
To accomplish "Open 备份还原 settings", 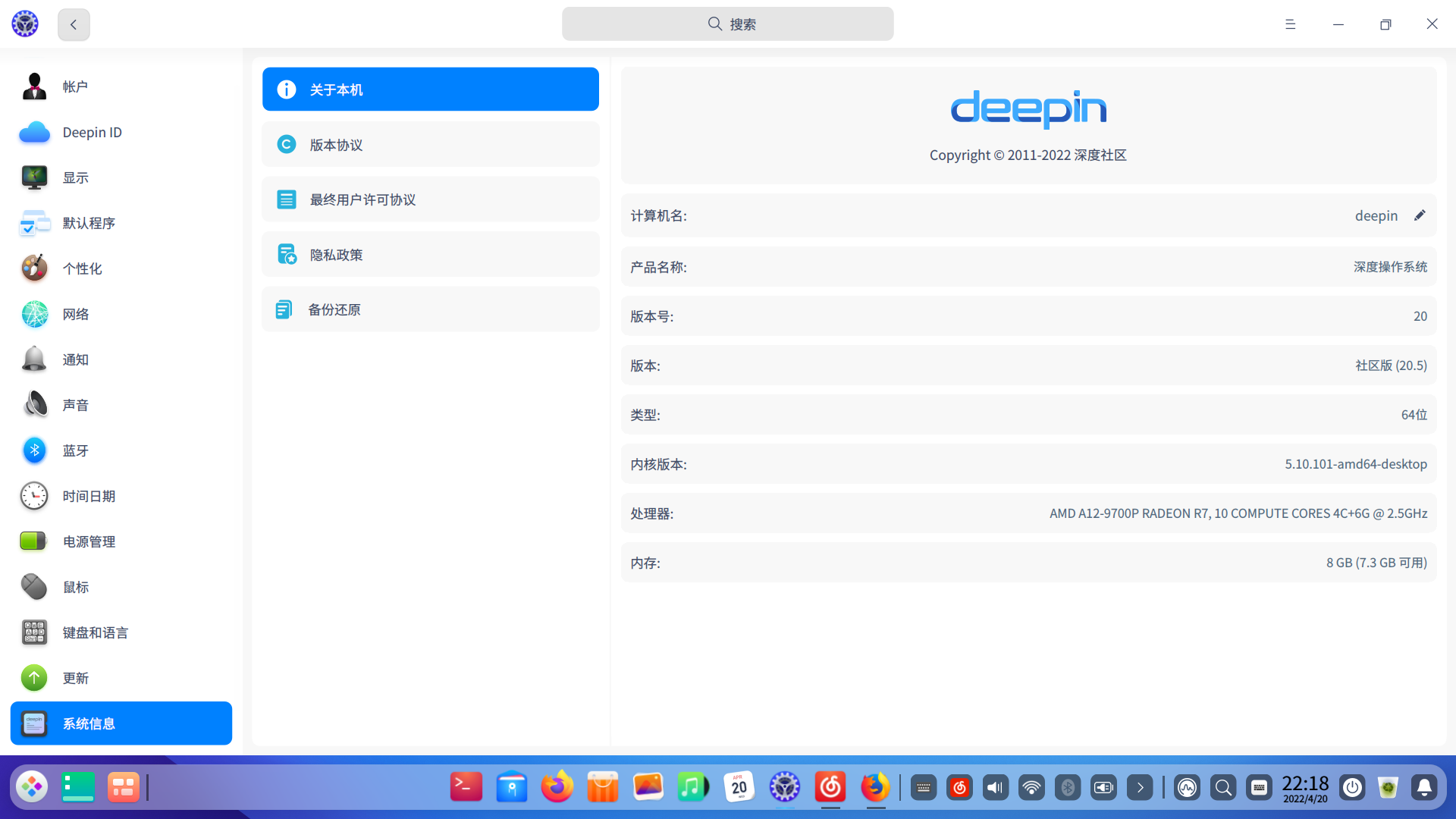I will click(x=430, y=309).
